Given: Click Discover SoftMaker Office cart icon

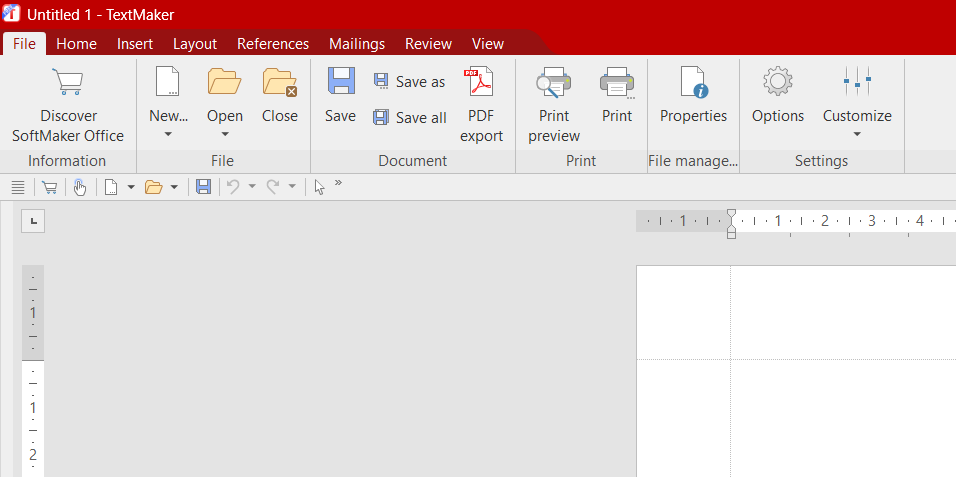Looking at the screenshot, I should tap(68, 82).
